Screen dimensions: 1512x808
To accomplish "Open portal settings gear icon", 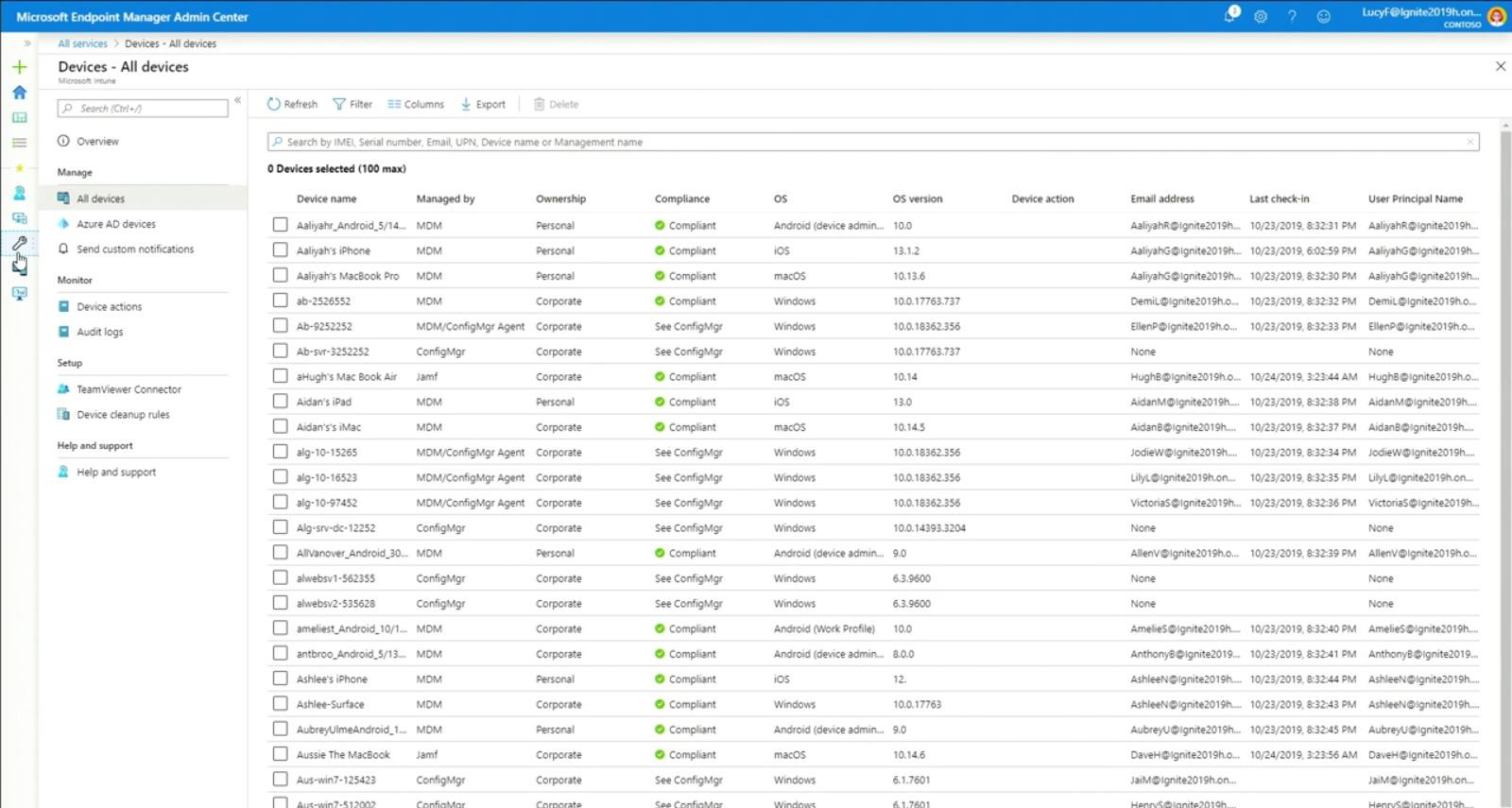I will pyautogui.click(x=1261, y=16).
